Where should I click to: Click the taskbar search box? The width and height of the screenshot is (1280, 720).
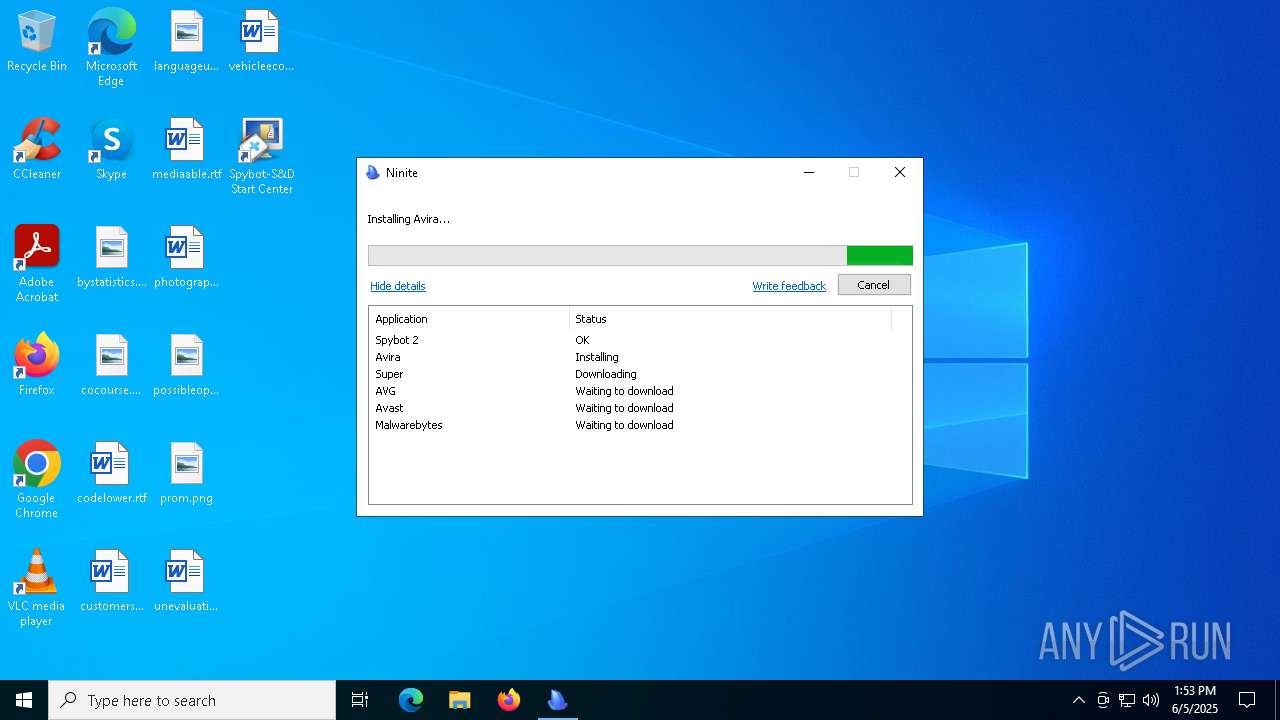(192, 700)
